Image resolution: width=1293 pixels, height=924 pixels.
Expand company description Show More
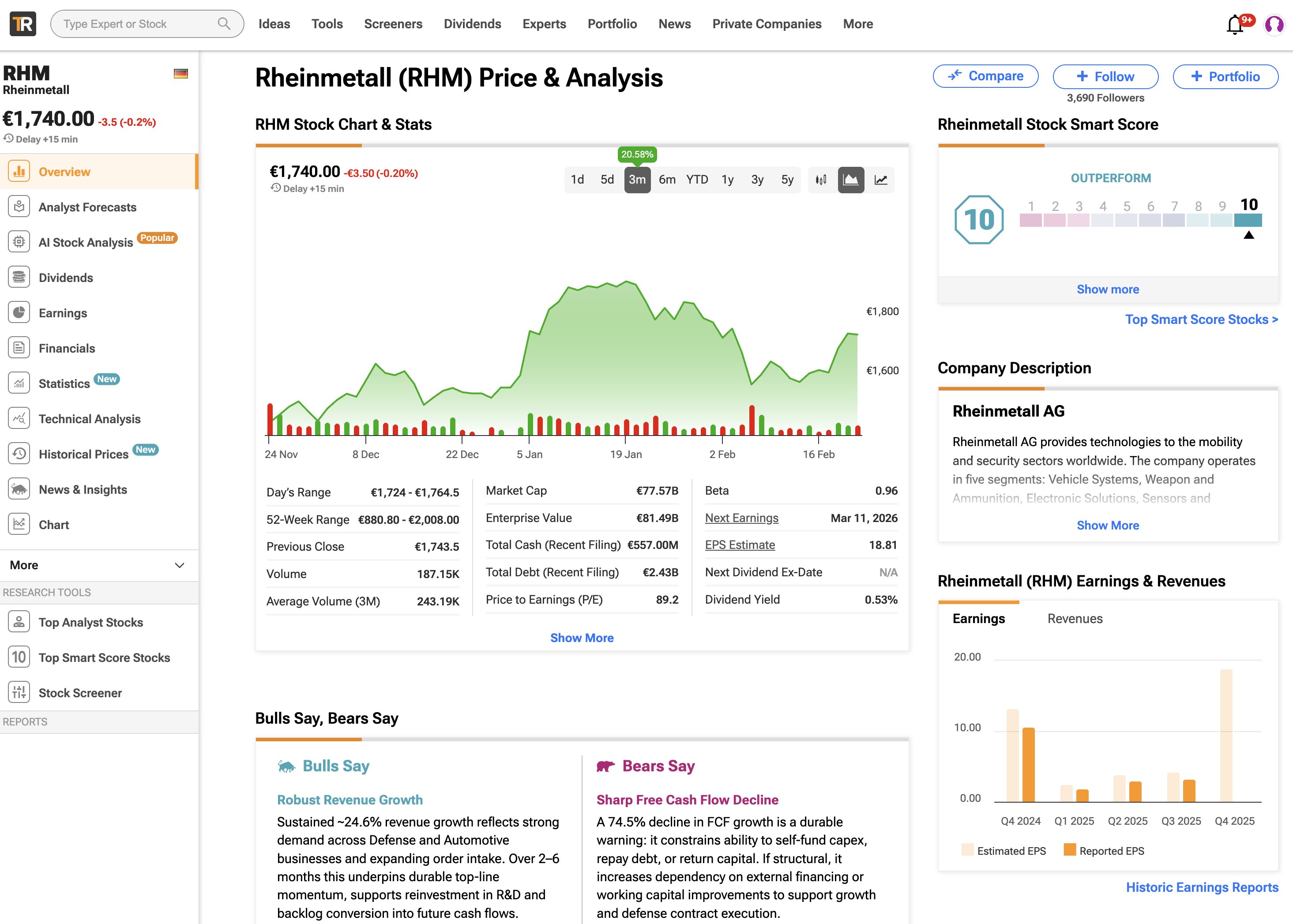click(1108, 525)
